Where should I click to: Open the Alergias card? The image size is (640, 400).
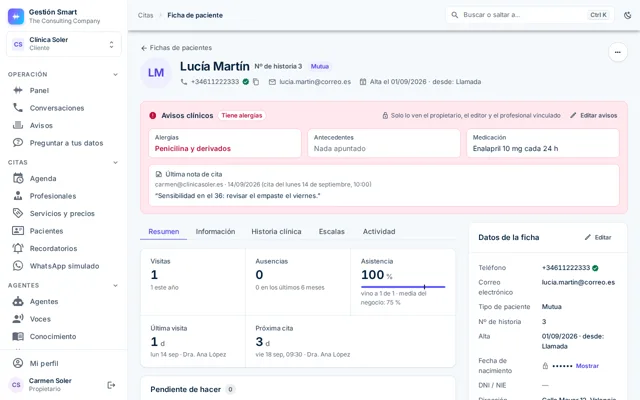pyautogui.click(x=225, y=143)
